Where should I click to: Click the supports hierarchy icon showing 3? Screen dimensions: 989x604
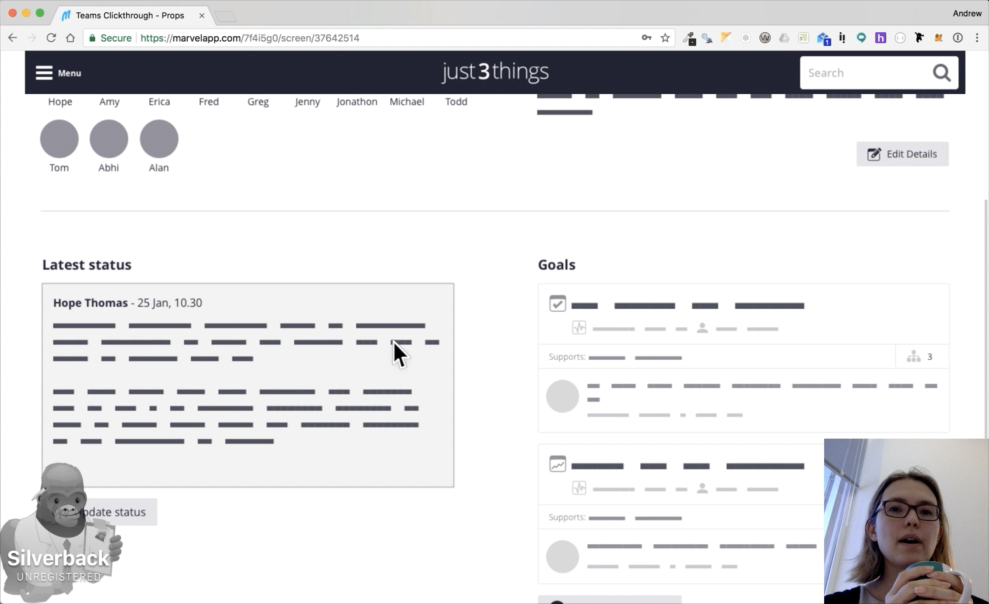click(x=913, y=356)
